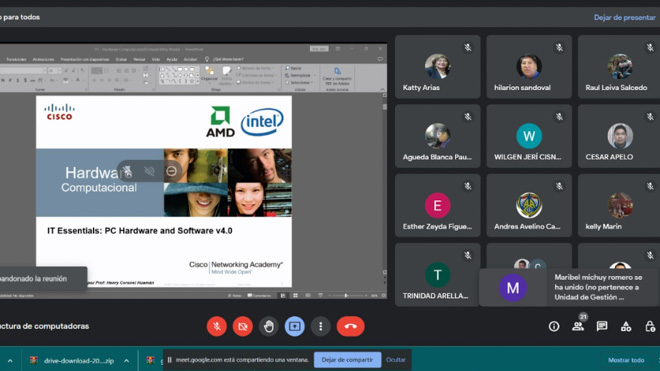660x371 pixels.
Task: Click the minus remove icon on presentation overlay
Action: pyautogui.click(x=171, y=171)
